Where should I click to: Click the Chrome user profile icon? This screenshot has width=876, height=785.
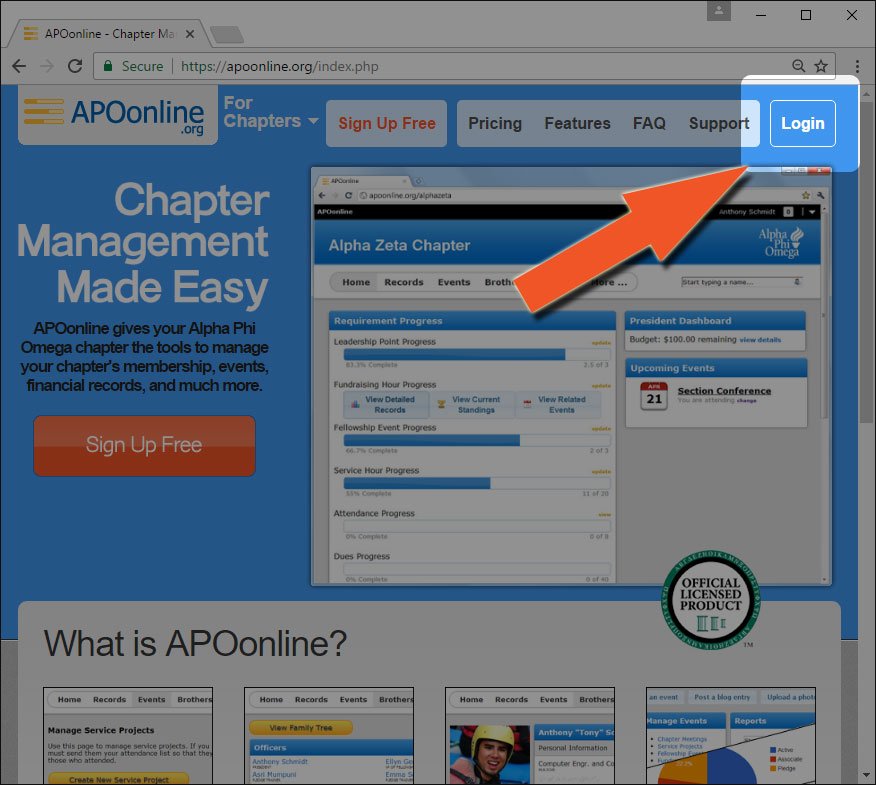click(718, 11)
